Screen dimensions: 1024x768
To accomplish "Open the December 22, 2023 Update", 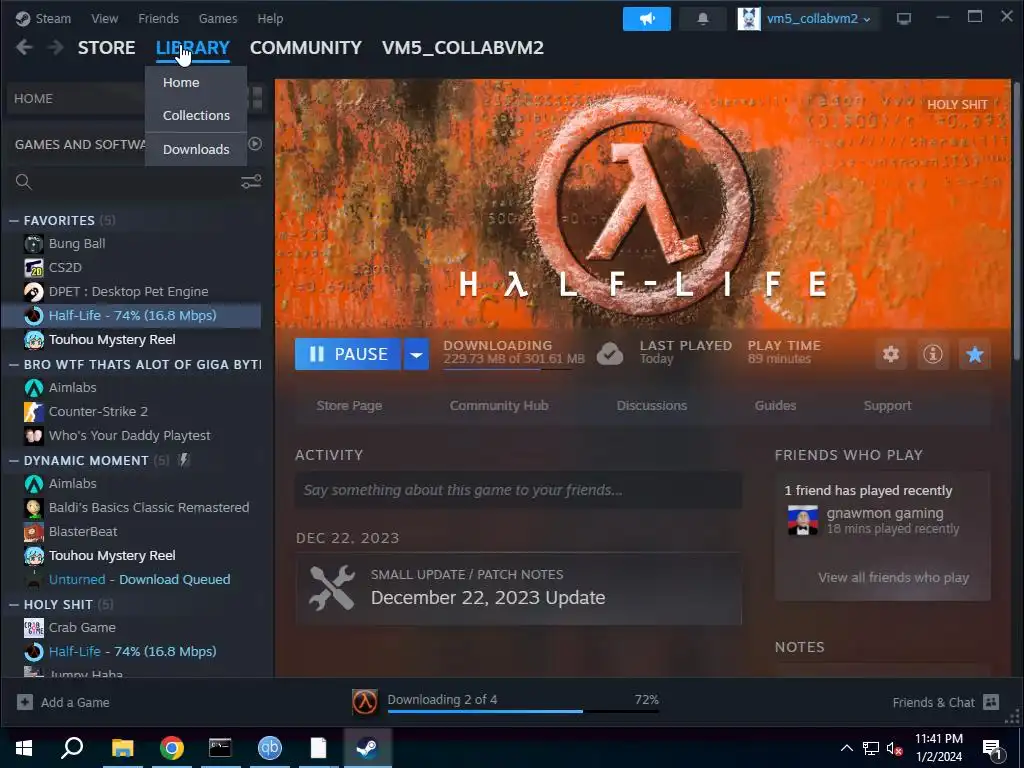I will pos(519,589).
